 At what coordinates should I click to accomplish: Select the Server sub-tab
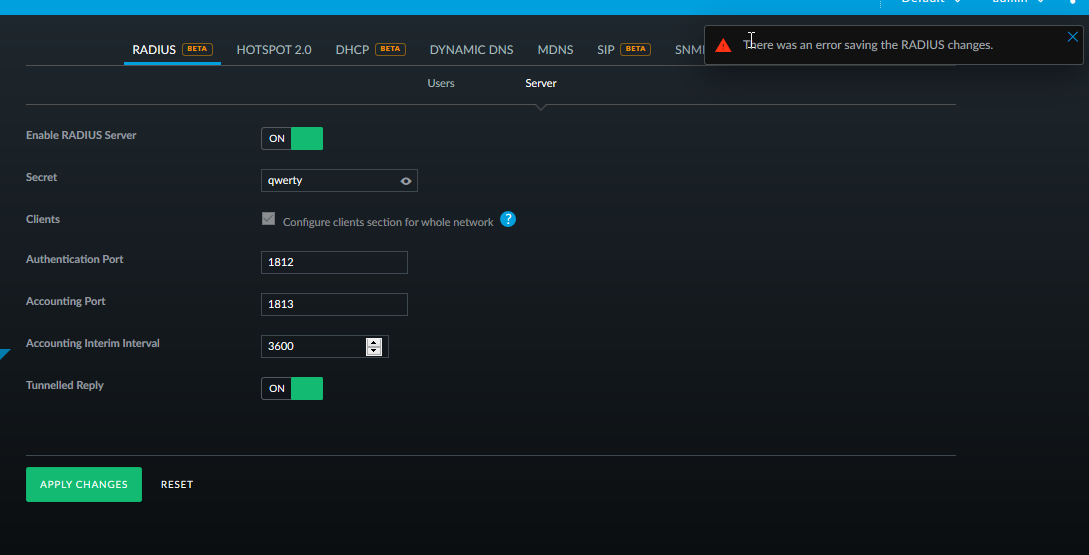[x=541, y=83]
